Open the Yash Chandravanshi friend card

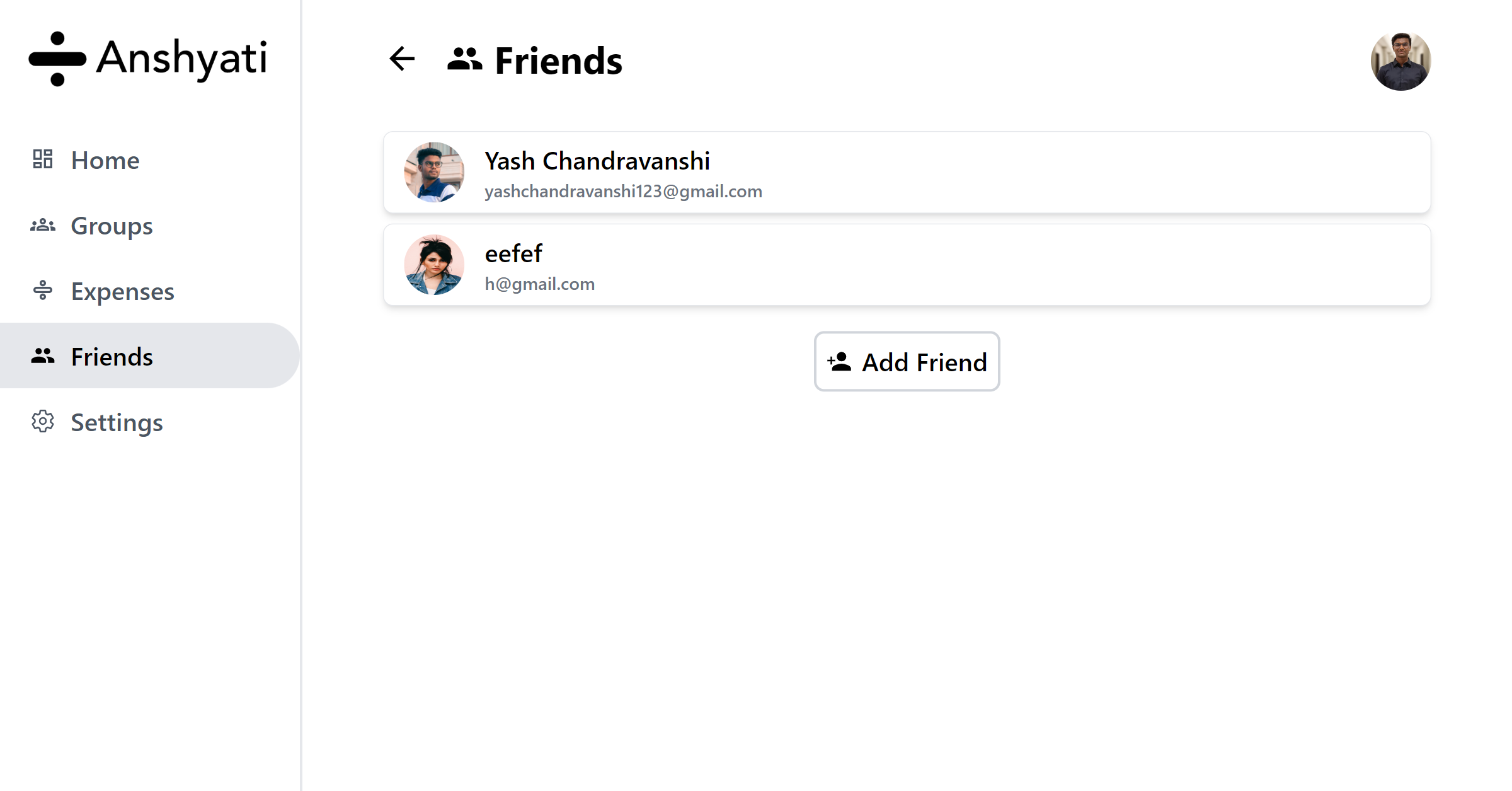tap(907, 172)
